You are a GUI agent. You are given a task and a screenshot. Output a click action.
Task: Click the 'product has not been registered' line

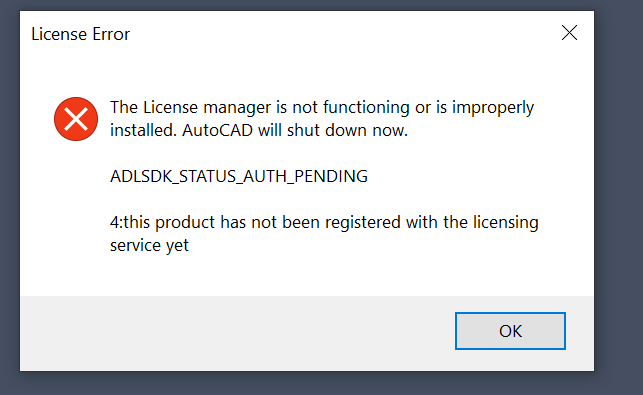324,222
